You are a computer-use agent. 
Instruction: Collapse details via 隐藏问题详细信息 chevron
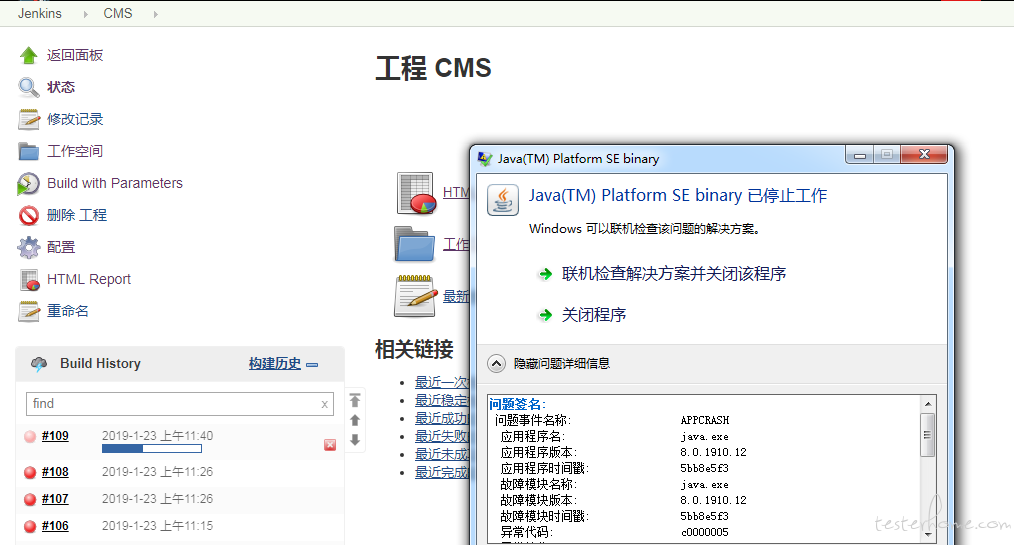(496, 364)
